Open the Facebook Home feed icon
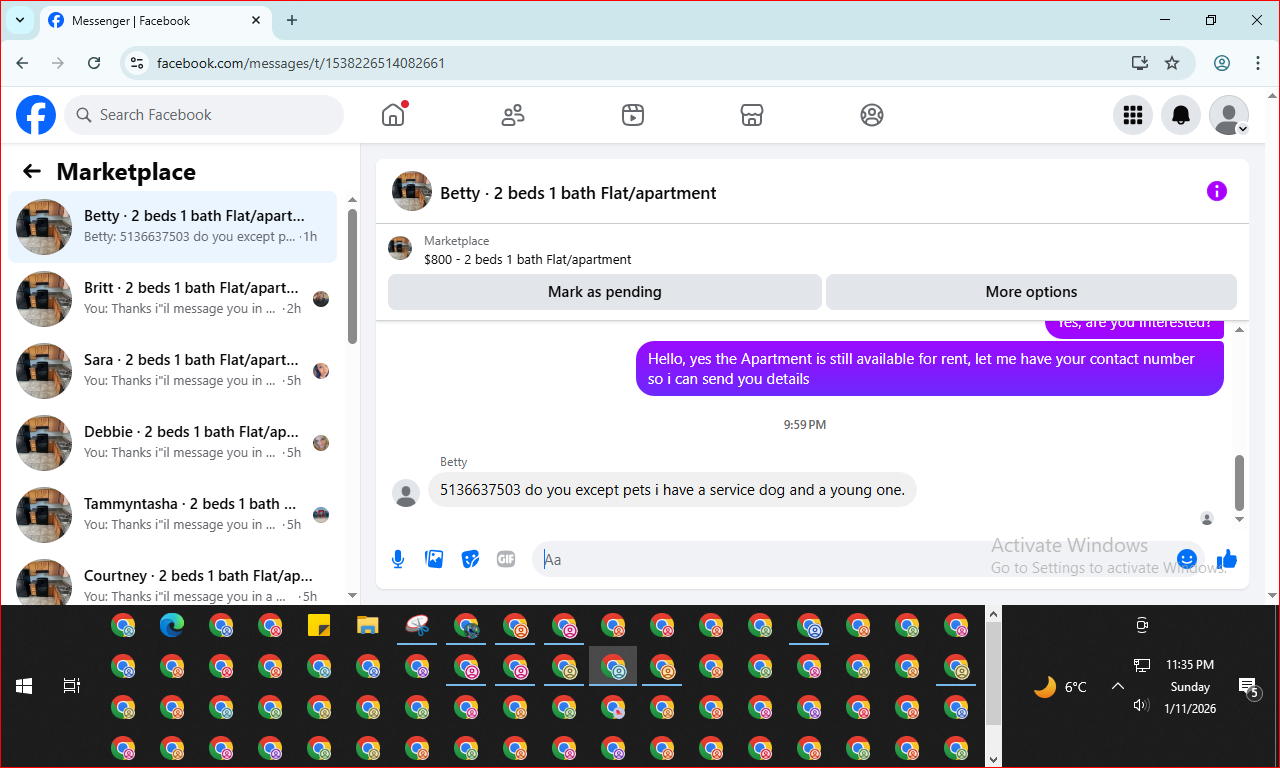Viewport: 1280px width, 768px height. tap(393, 115)
